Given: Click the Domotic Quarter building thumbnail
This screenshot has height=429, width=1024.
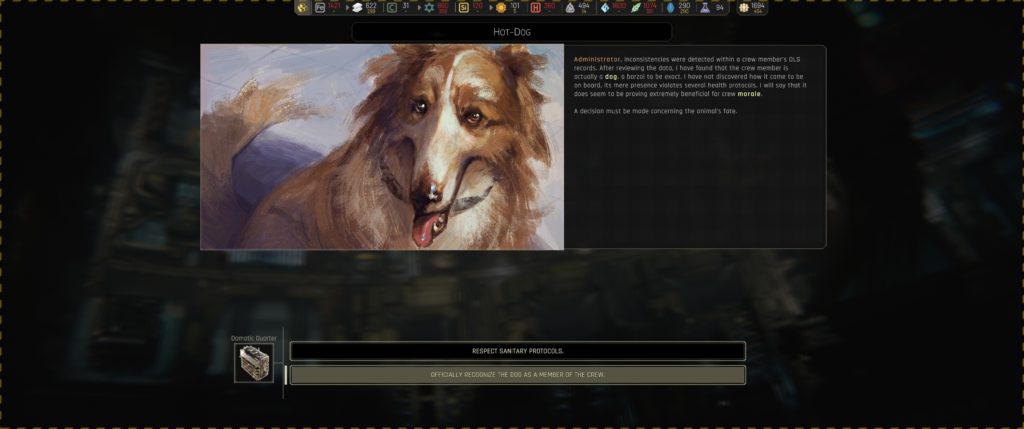Looking at the screenshot, I should (x=253, y=363).
